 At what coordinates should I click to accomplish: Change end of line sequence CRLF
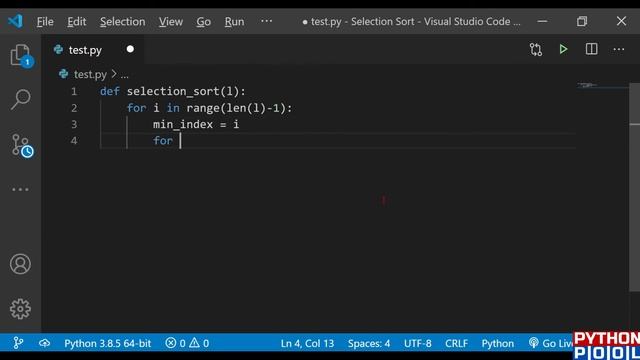pos(456,343)
